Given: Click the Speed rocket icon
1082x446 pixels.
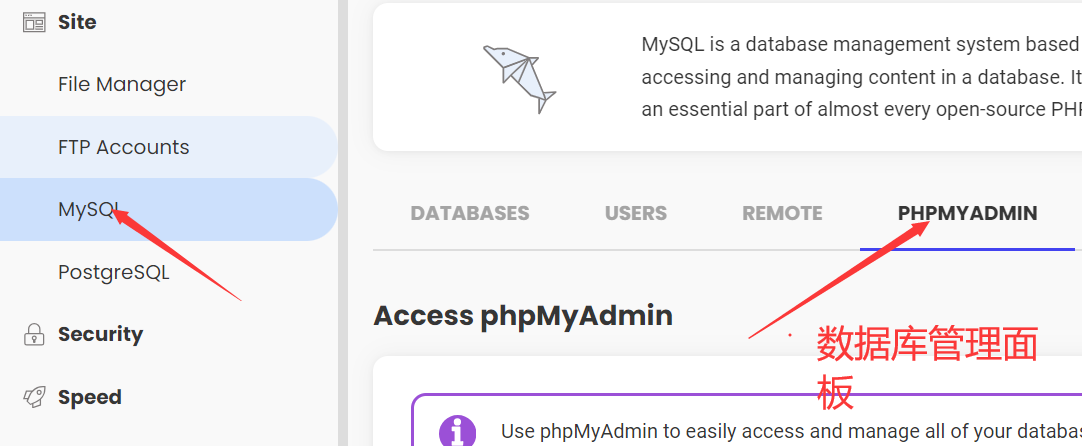Looking at the screenshot, I should tap(34, 397).
